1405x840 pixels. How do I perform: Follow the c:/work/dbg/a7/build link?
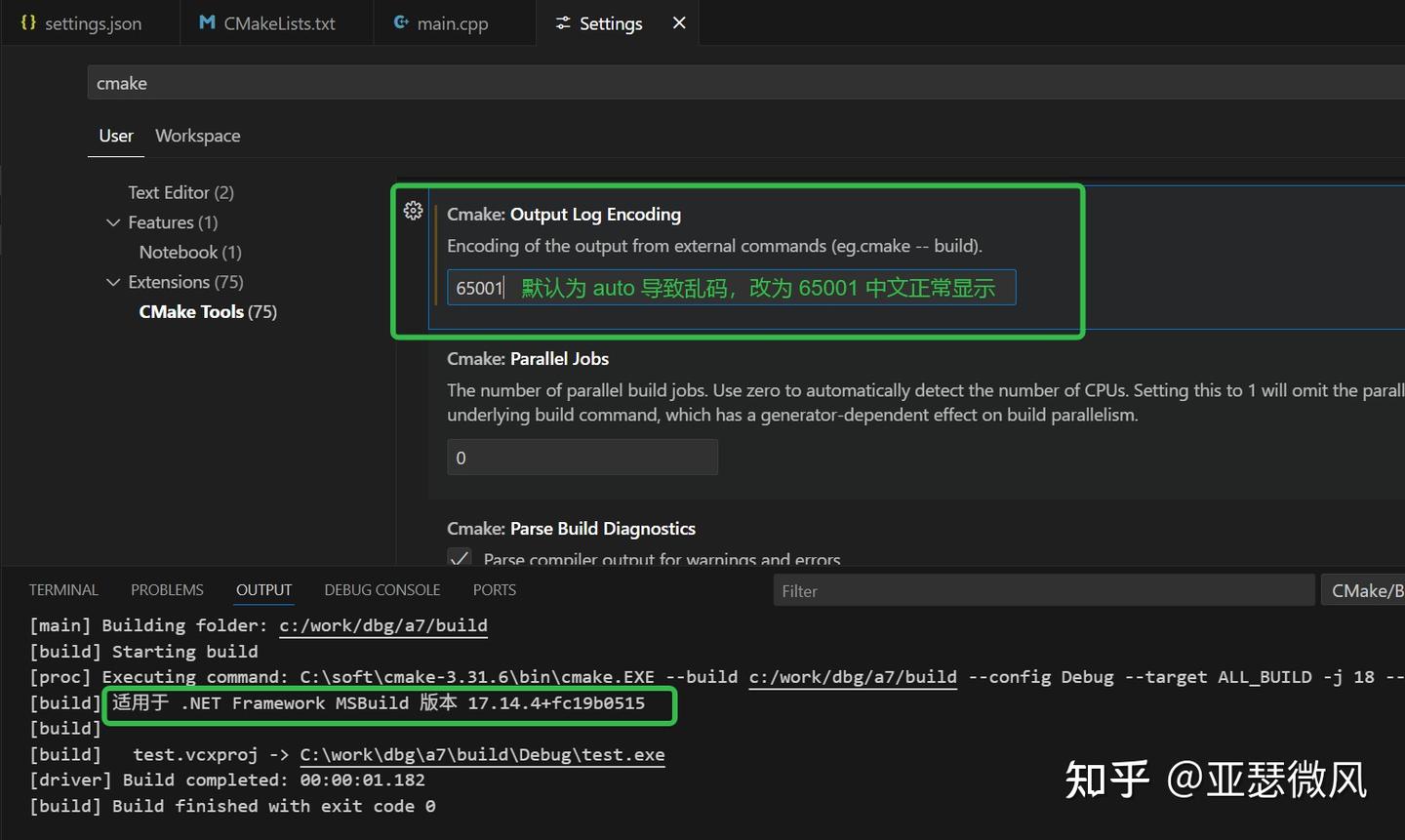[x=382, y=625]
